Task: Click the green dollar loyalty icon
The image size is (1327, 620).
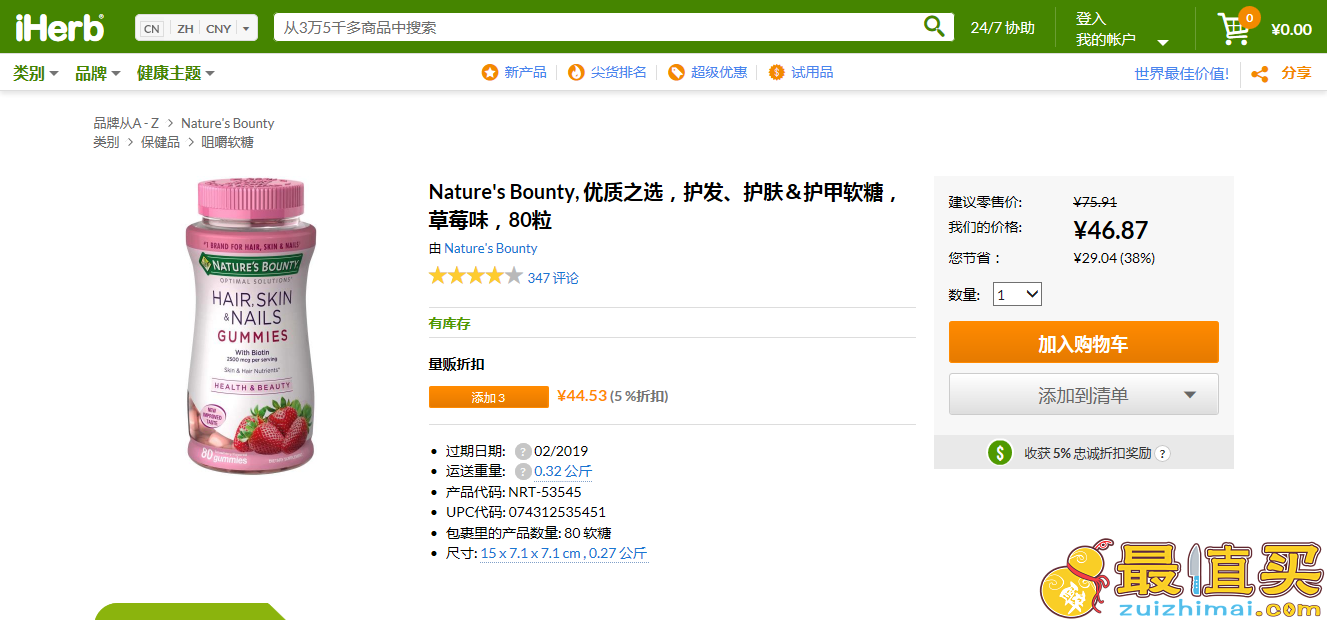Action: tap(1000, 453)
